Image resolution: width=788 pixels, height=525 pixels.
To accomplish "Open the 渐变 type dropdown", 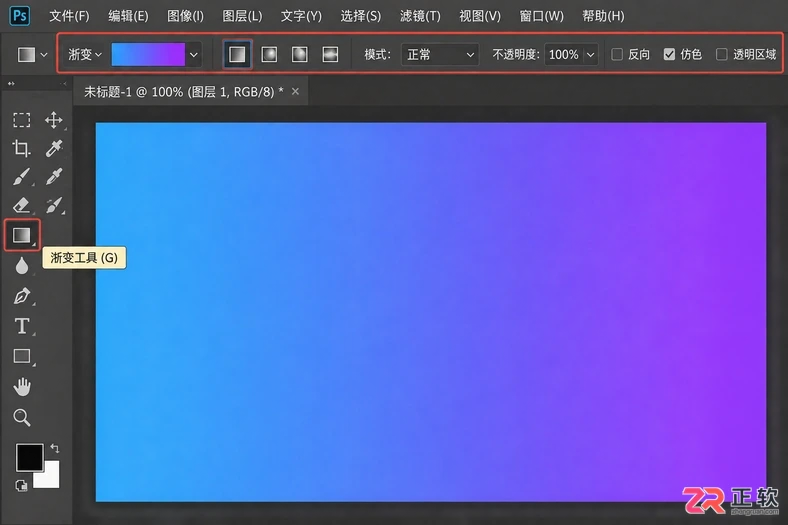I will [x=85, y=54].
